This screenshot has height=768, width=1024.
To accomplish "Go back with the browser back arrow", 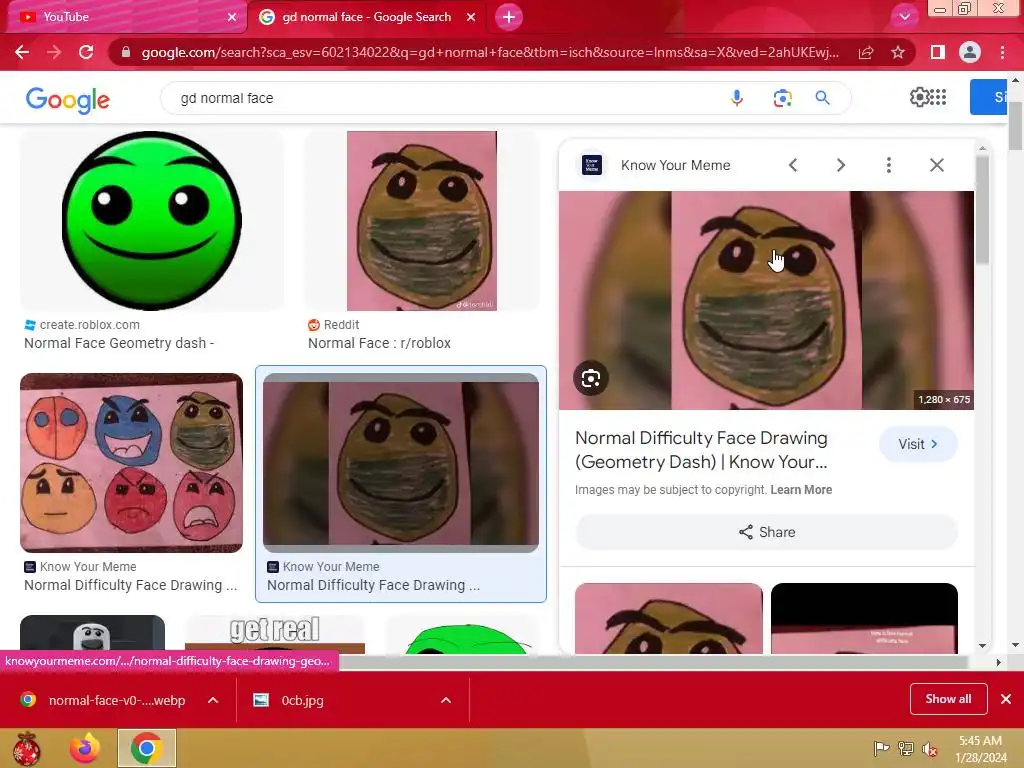I will [22, 52].
